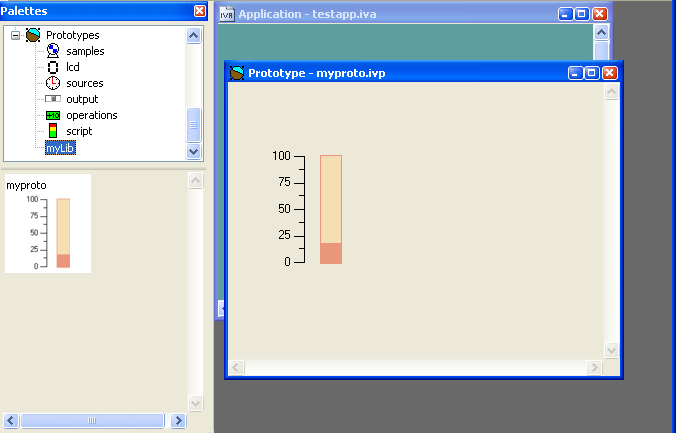Select the myLib tree item
The width and height of the screenshot is (676, 433).
[60, 148]
